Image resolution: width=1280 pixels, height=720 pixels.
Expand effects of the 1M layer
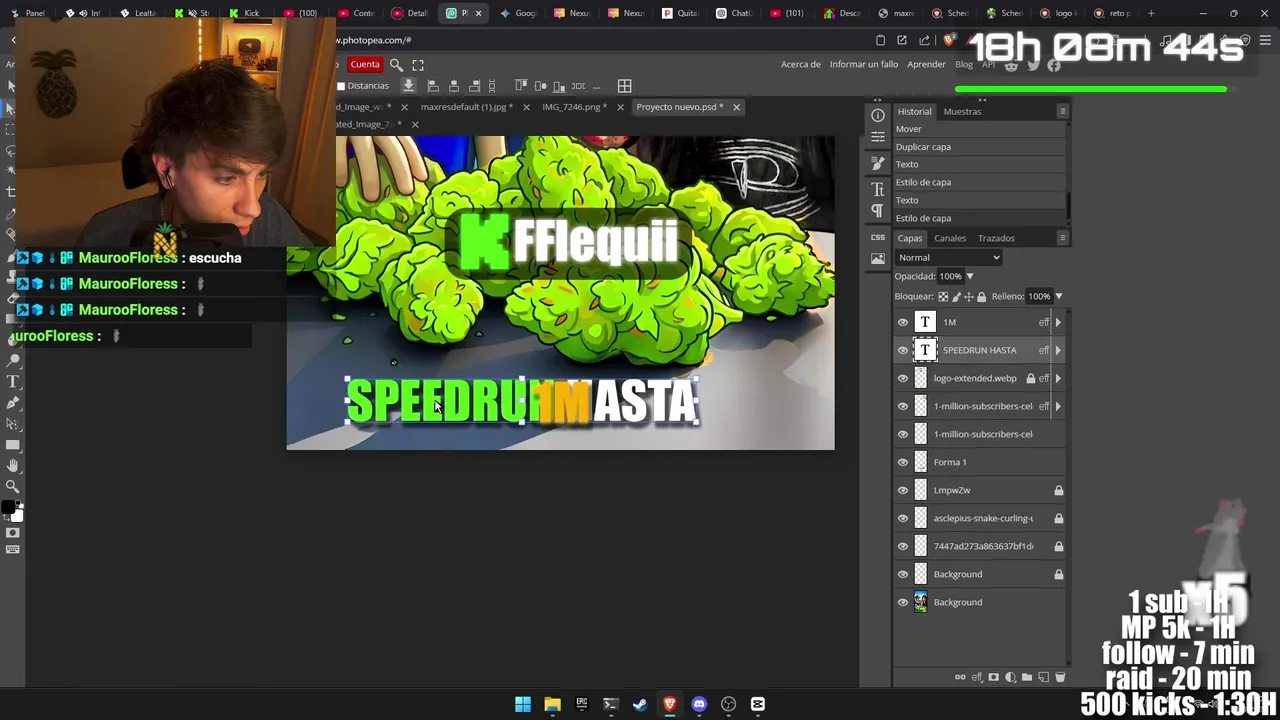tap(1058, 322)
